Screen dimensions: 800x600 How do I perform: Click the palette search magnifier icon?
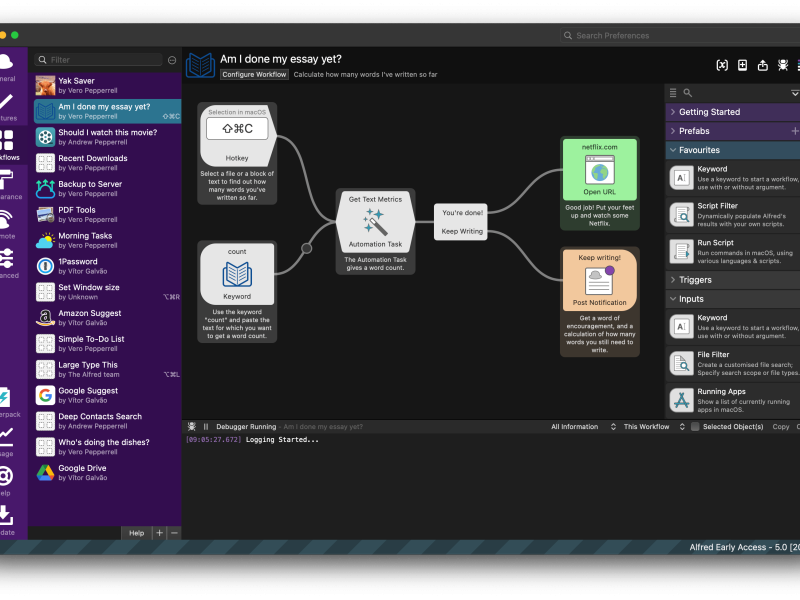688,93
